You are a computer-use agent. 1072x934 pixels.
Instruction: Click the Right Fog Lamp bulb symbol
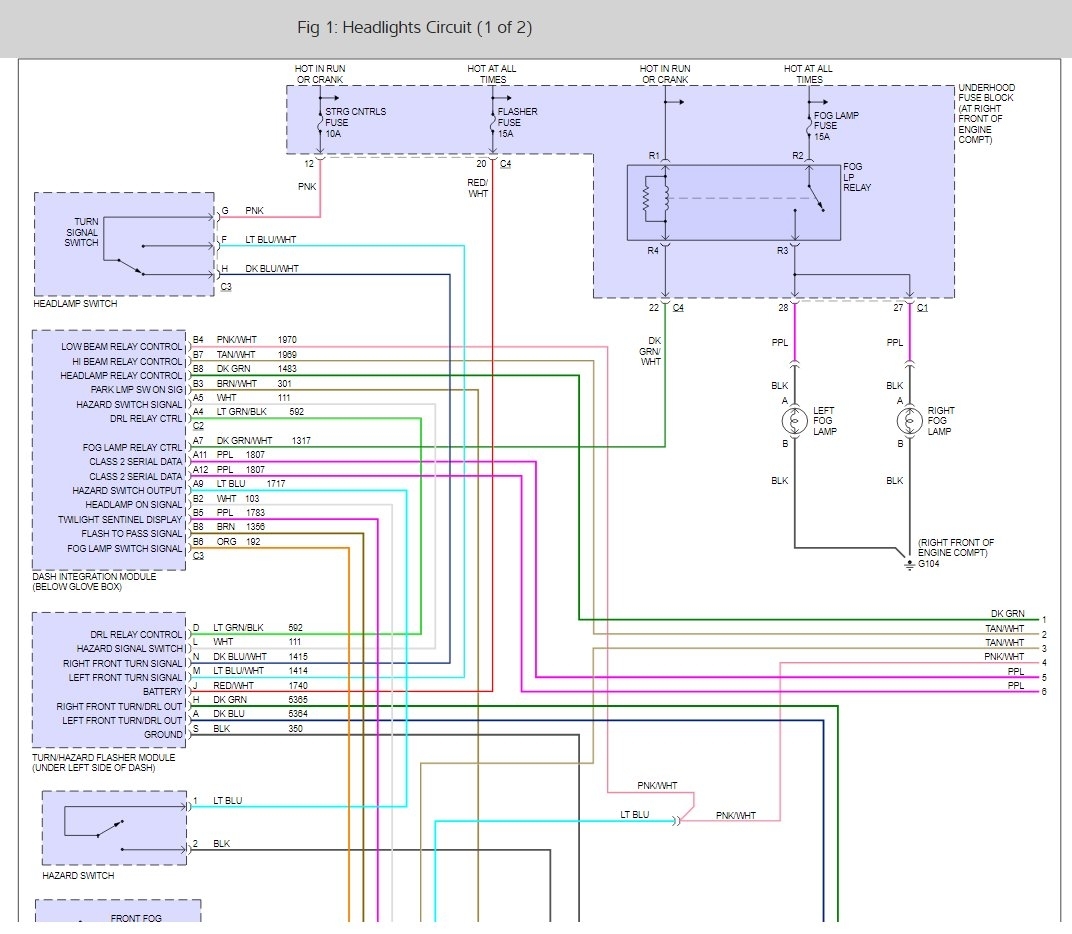(x=909, y=421)
